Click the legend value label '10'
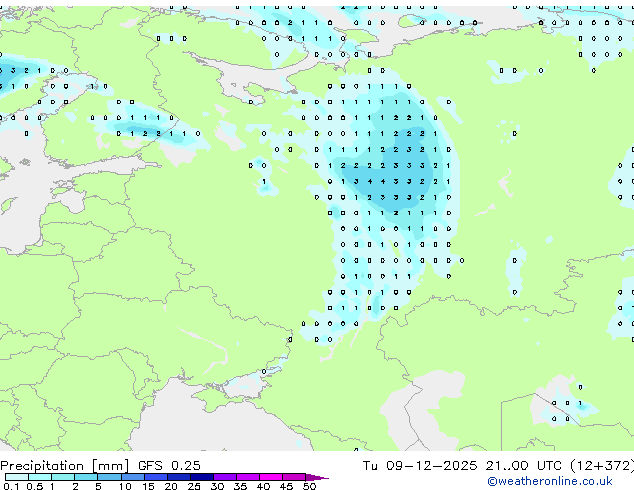Screen dimensions: 634x490 click(x=125, y=486)
